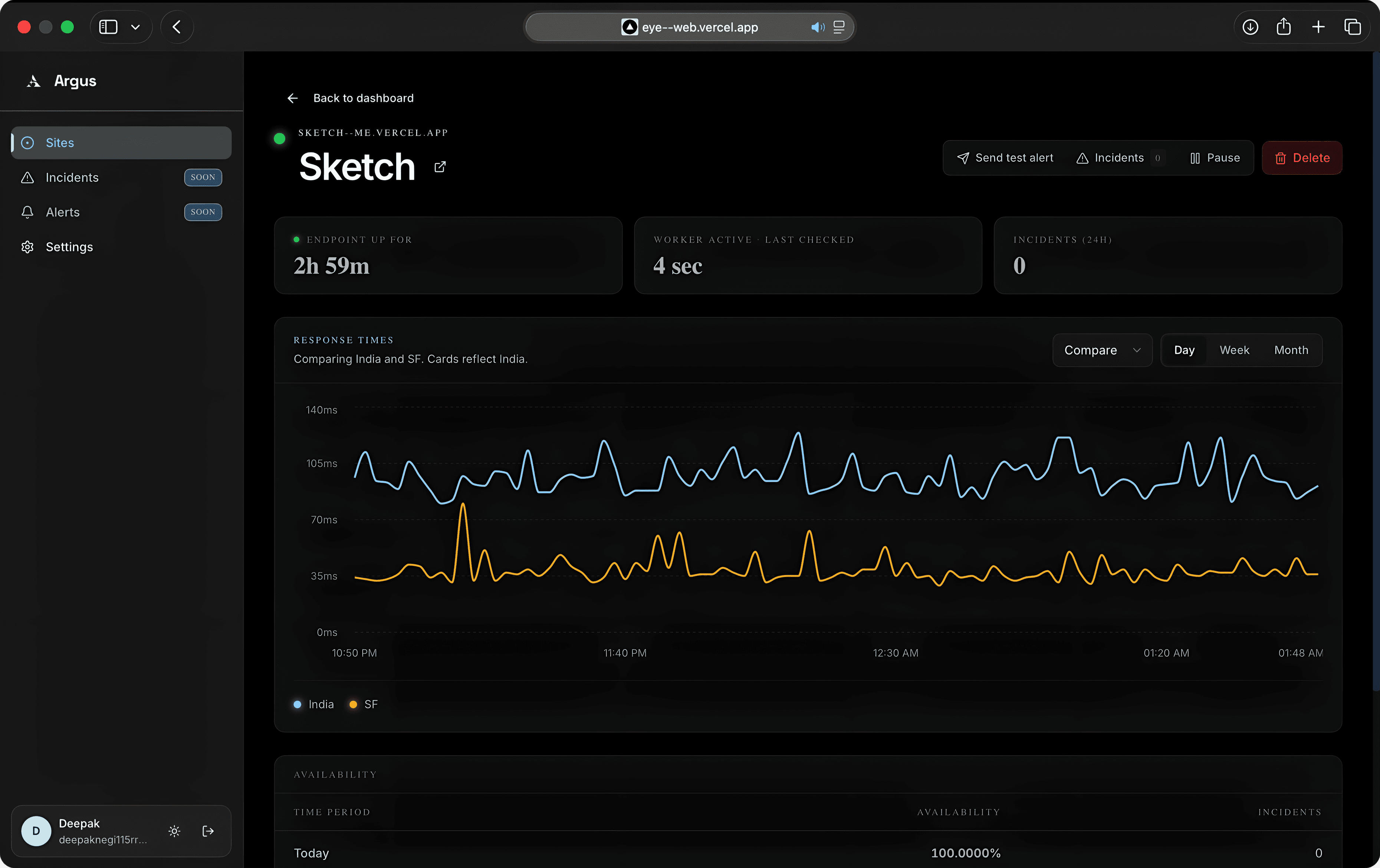The image size is (1380, 868).
Task: Click the Safari share icon
Action: pyautogui.click(x=1284, y=27)
